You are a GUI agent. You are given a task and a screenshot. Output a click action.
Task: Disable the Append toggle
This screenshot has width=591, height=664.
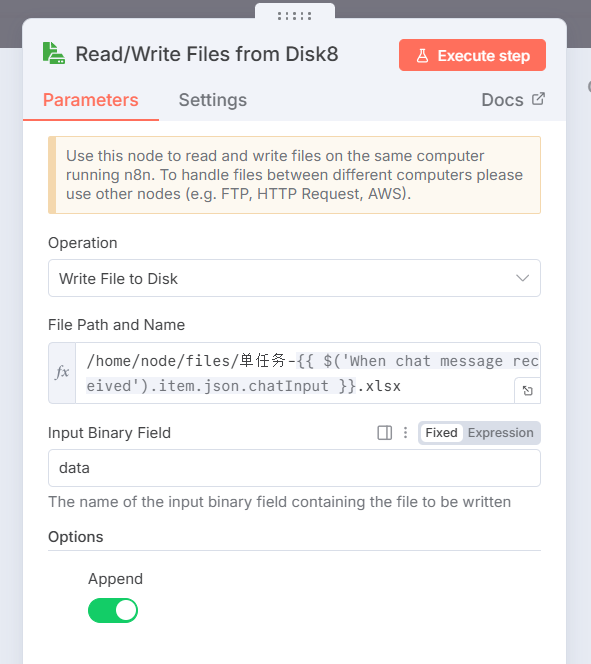click(x=113, y=610)
